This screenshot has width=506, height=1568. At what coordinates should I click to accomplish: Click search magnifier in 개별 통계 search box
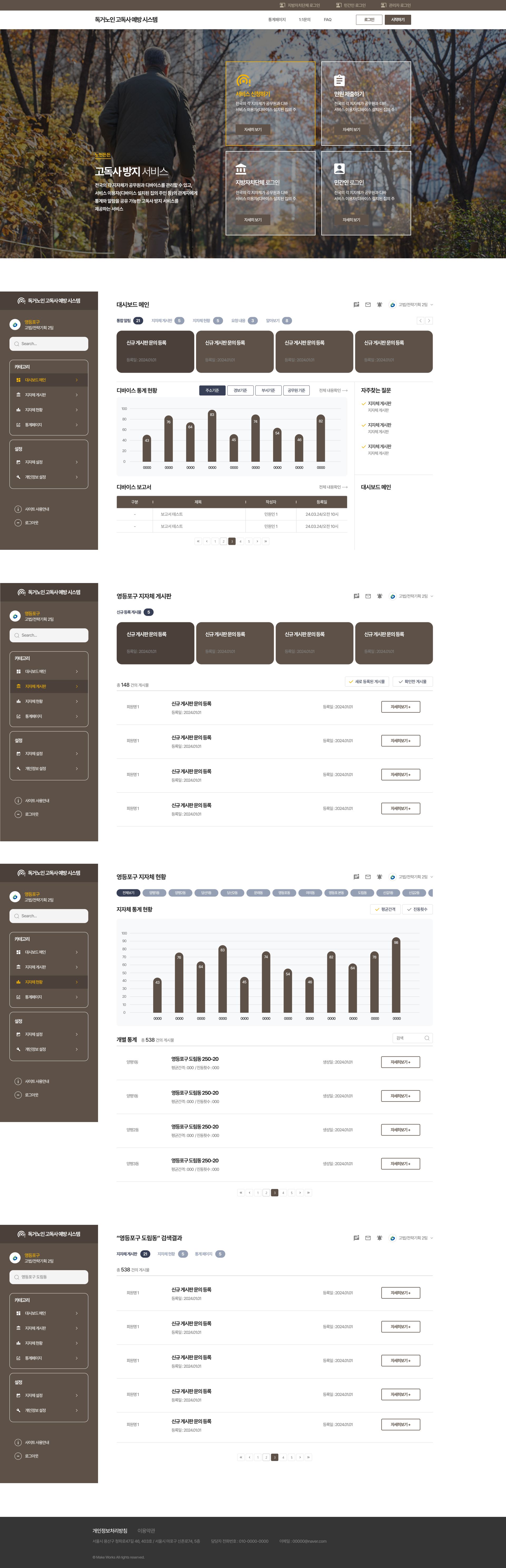[427, 1038]
